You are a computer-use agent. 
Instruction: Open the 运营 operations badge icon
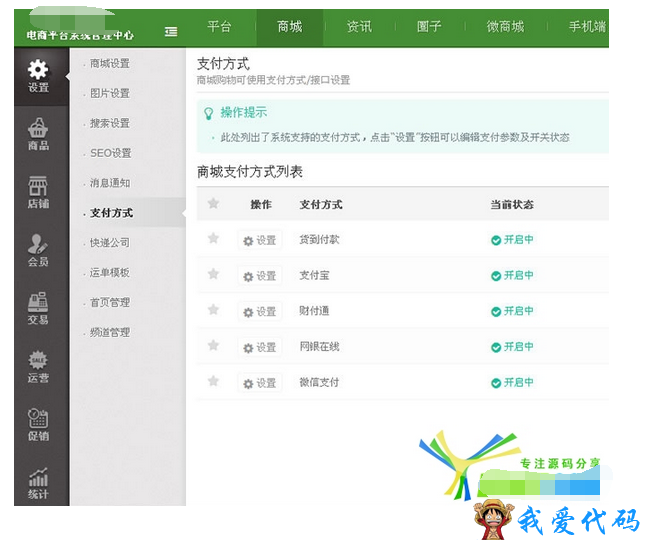tap(38, 367)
